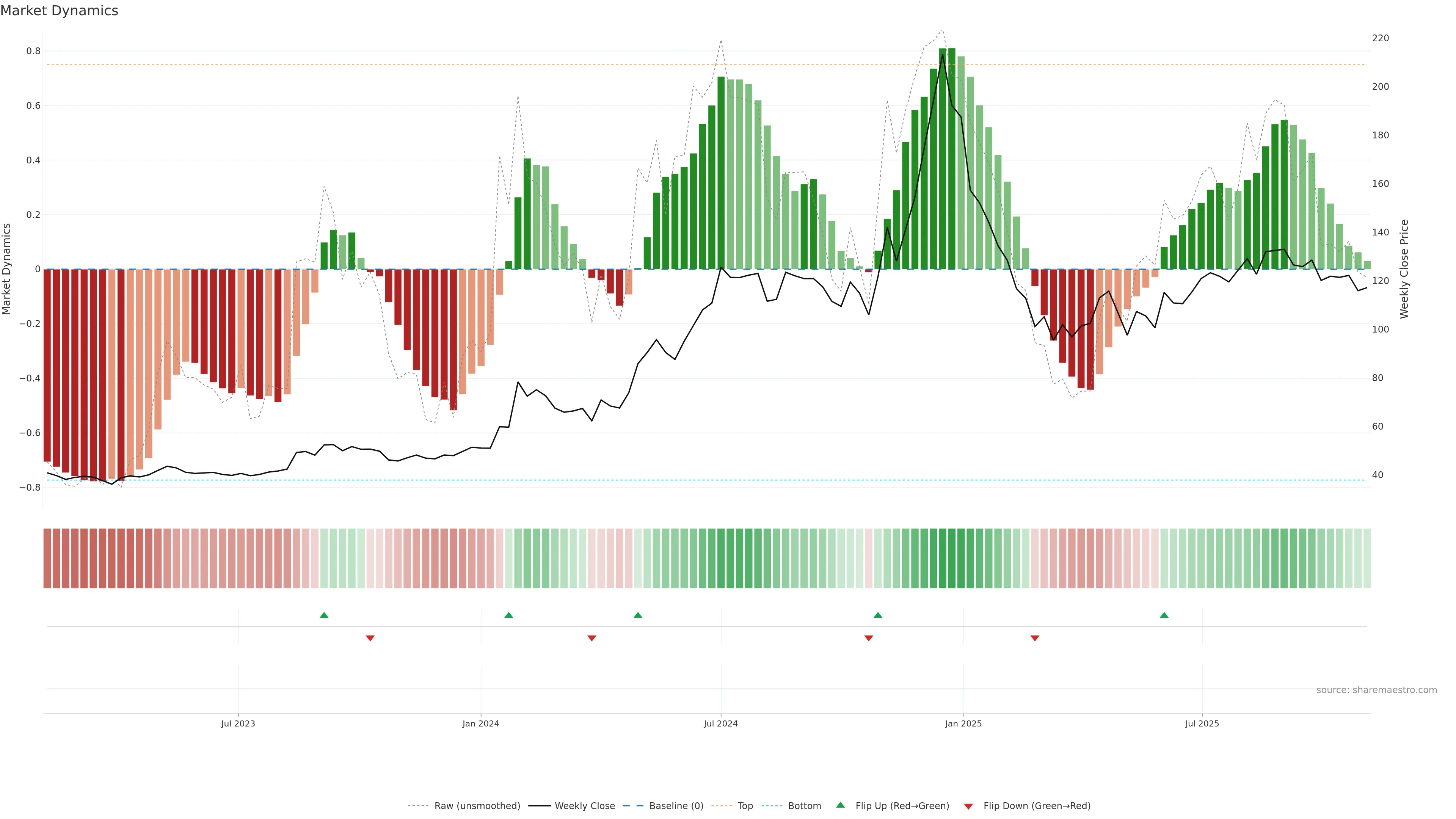Toggle the Weekly Close legend entry

point(584,806)
